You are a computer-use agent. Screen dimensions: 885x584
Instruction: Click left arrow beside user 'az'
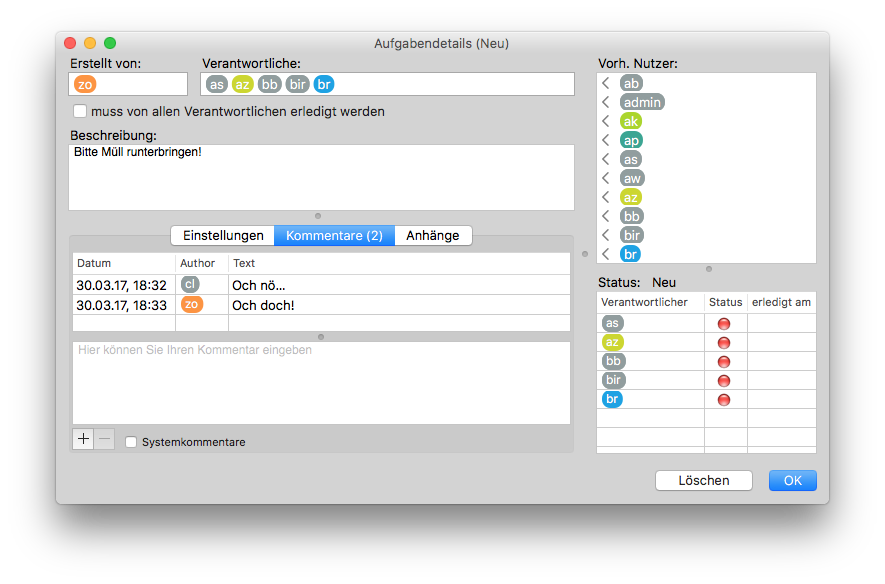(x=606, y=197)
